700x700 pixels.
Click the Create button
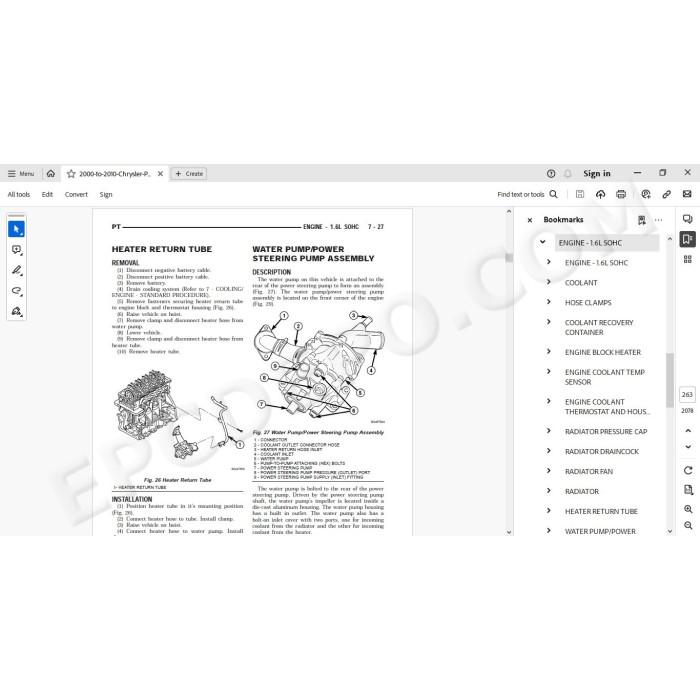point(189,174)
